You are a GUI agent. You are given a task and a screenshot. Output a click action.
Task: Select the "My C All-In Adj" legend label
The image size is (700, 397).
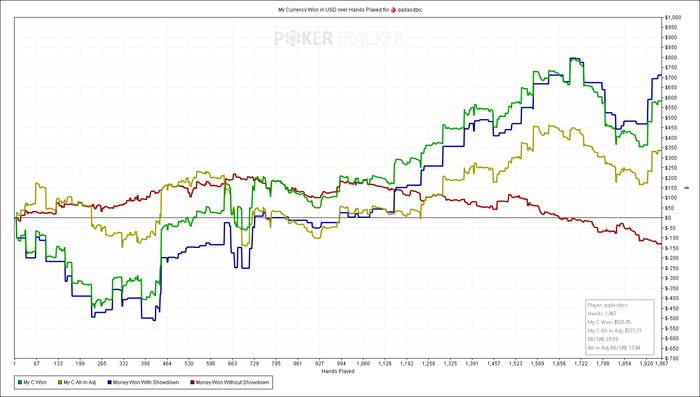80,382
